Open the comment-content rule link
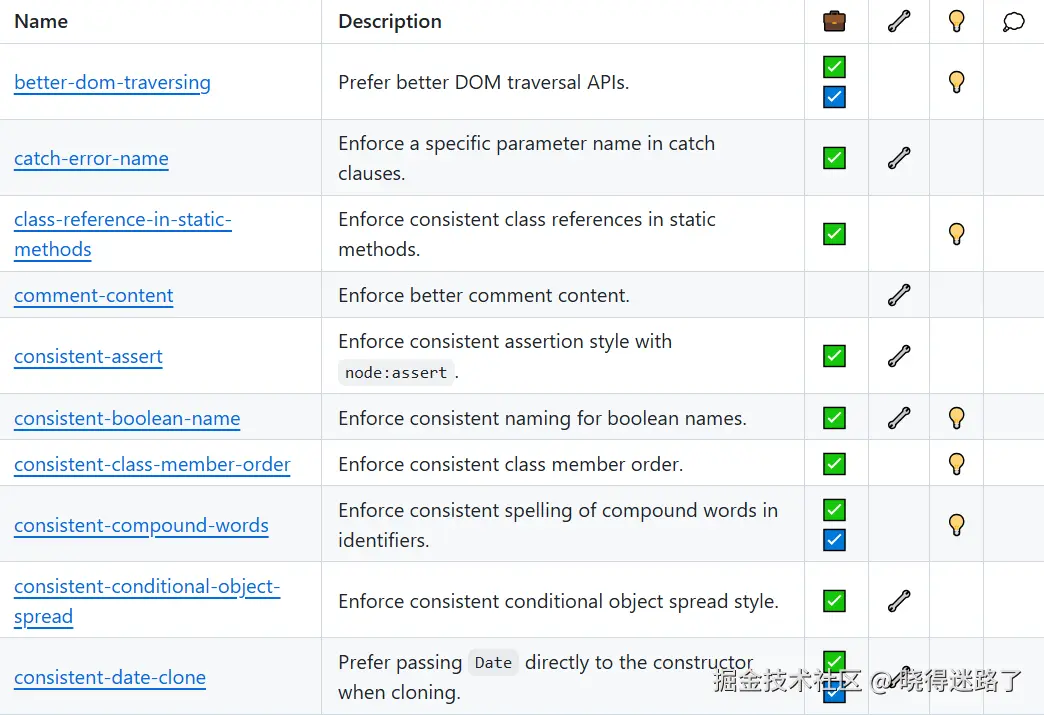The width and height of the screenshot is (1044, 715). tap(94, 296)
